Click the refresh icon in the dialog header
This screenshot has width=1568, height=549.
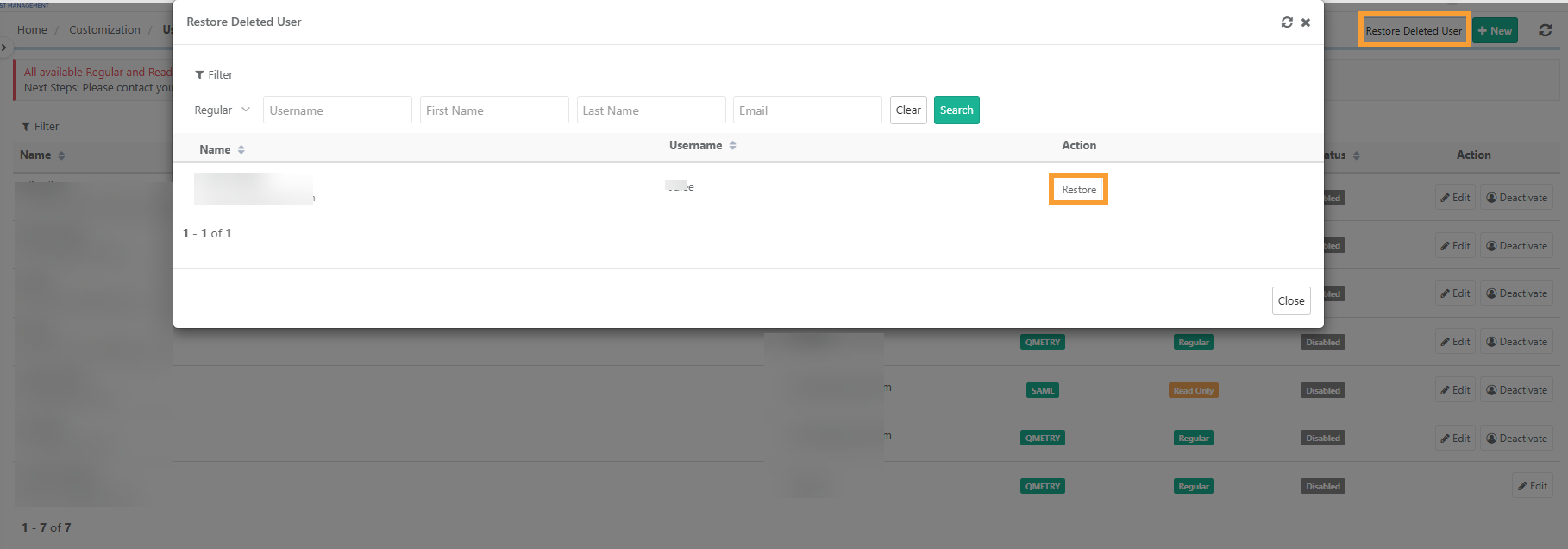pyautogui.click(x=1286, y=22)
